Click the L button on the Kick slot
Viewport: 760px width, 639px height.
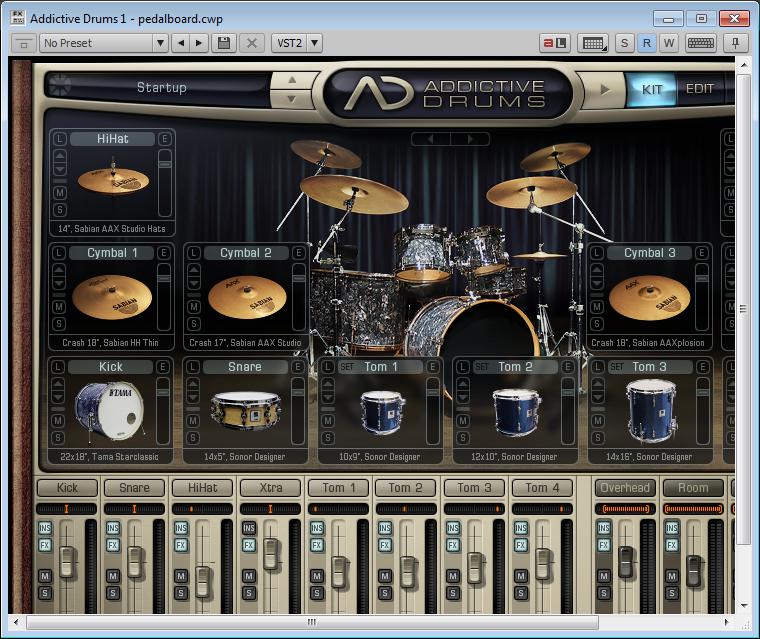click(58, 367)
